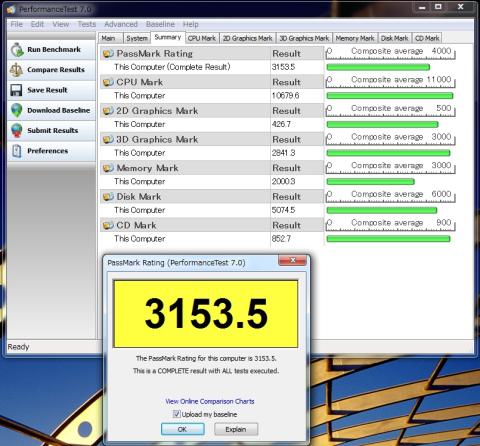Click the Run Benchmark button label

point(54,49)
